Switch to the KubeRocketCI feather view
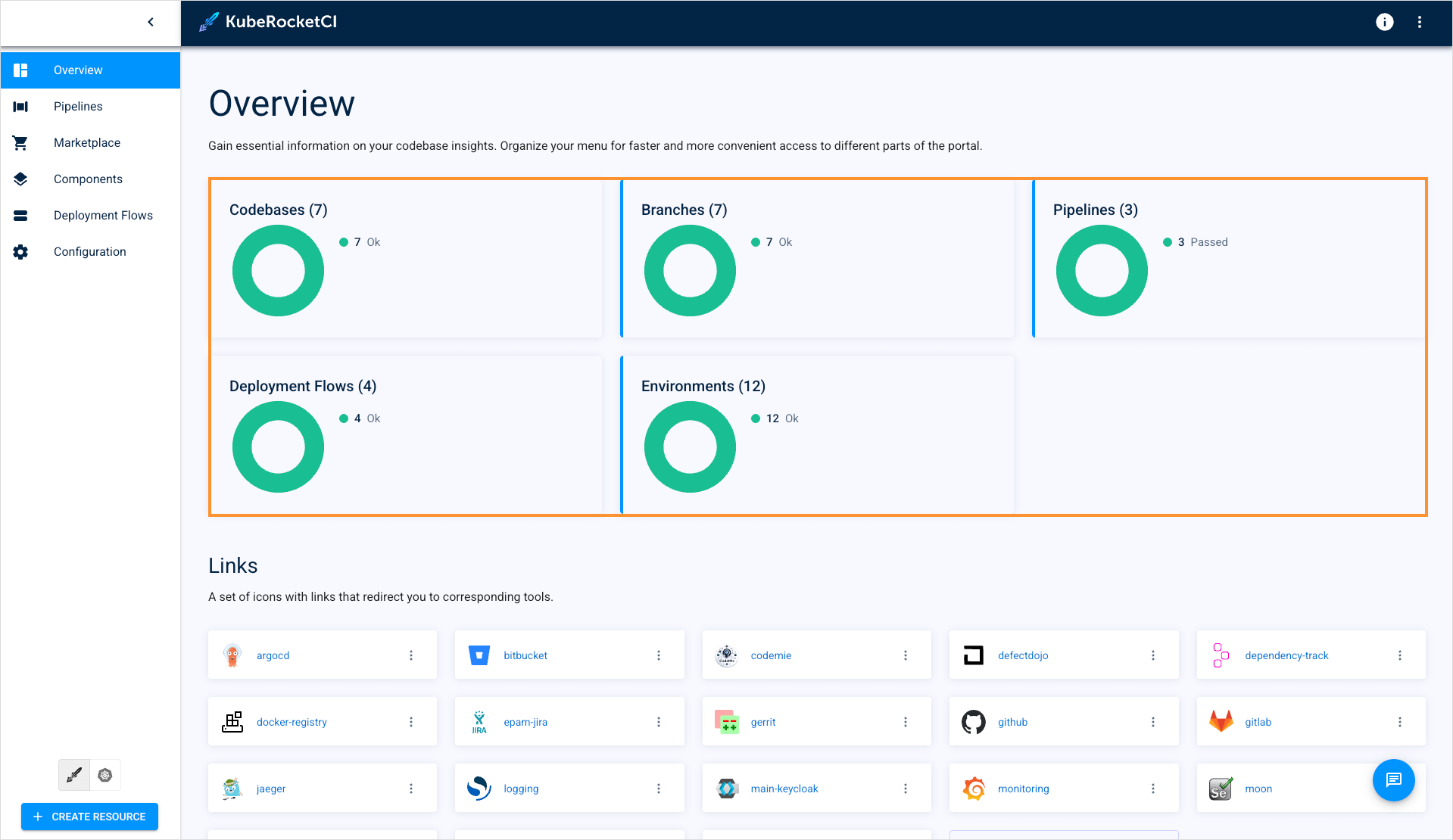Image resolution: width=1453 pixels, height=840 pixels. coord(73,775)
